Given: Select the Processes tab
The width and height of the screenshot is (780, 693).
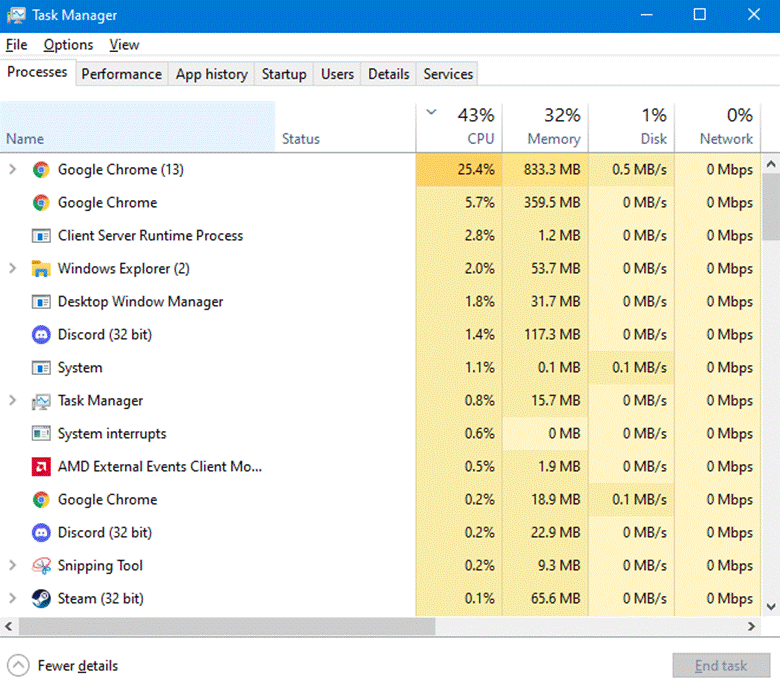Looking at the screenshot, I should 37,72.
